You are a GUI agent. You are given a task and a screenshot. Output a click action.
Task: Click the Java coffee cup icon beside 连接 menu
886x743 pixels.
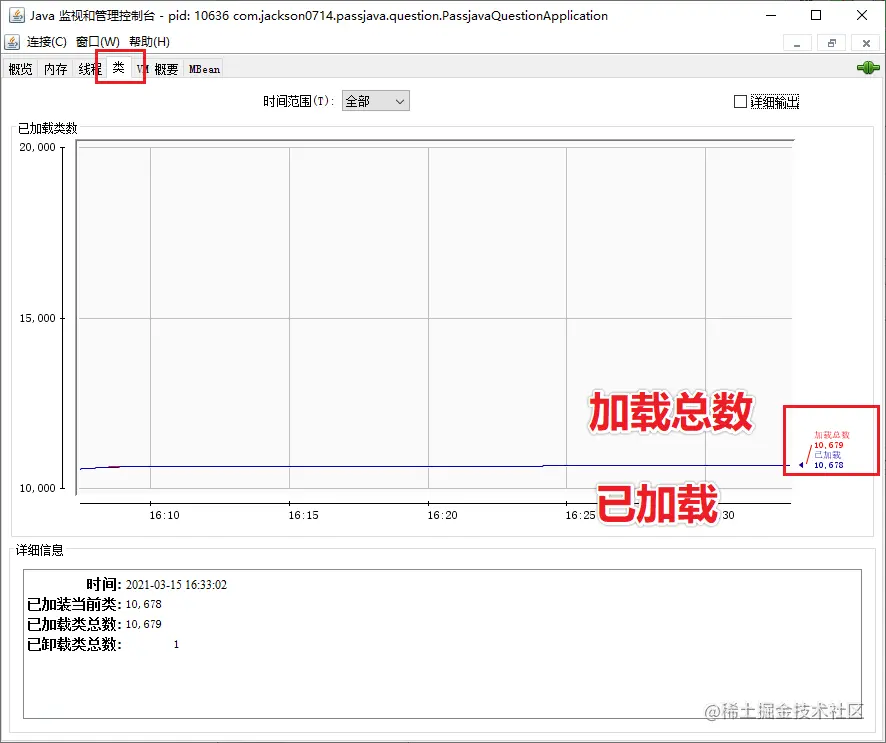[x=13, y=42]
